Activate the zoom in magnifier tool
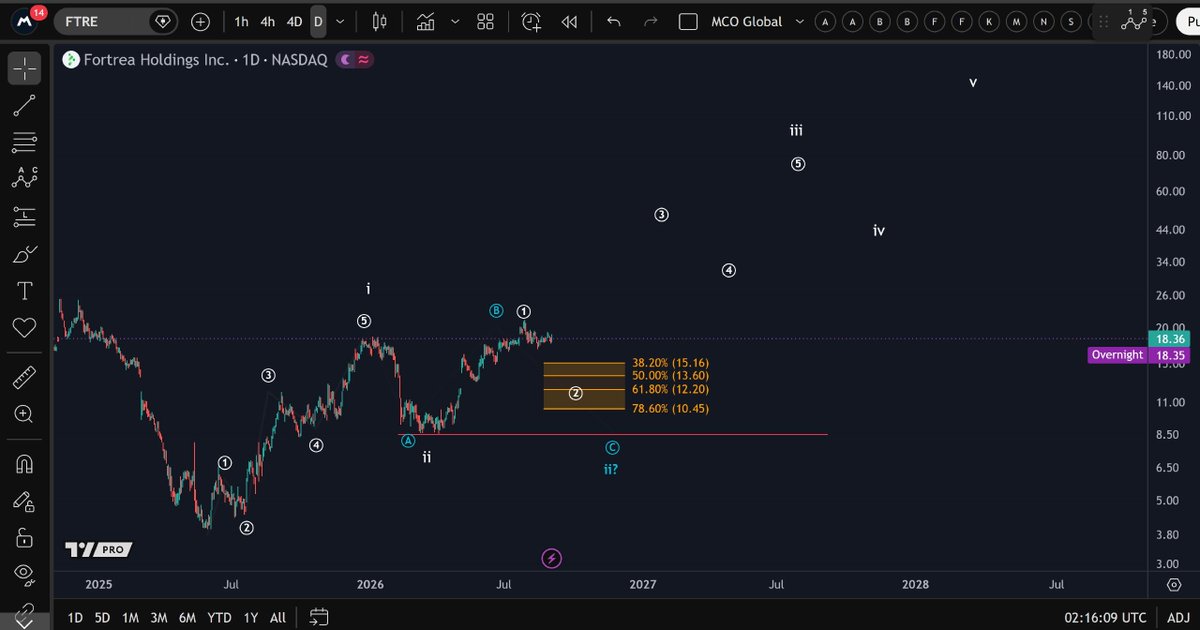The width and height of the screenshot is (1200, 630). click(x=25, y=414)
